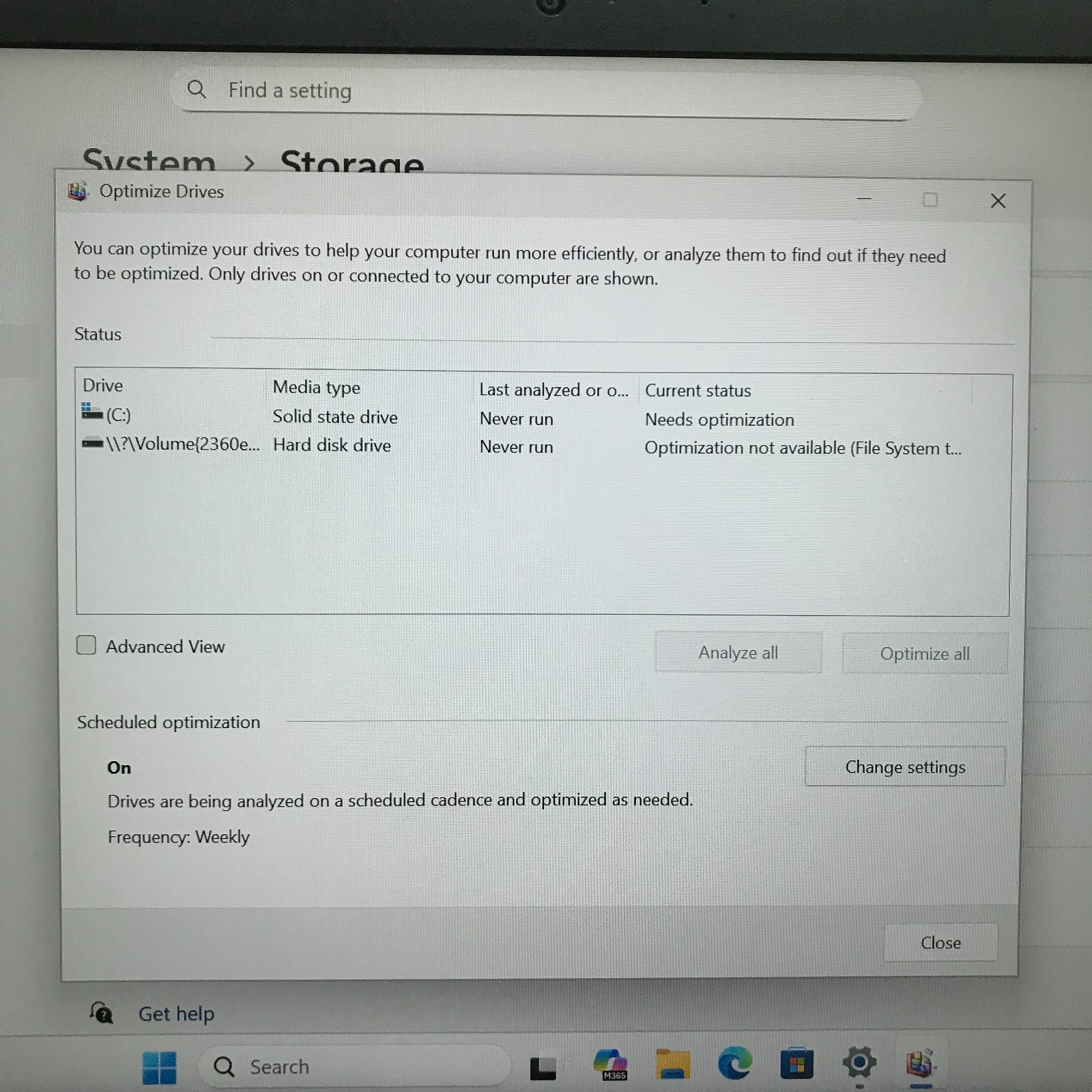Click the Optimize Drives taskbar icon
The width and height of the screenshot is (1092, 1092).
pos(920,1064)
